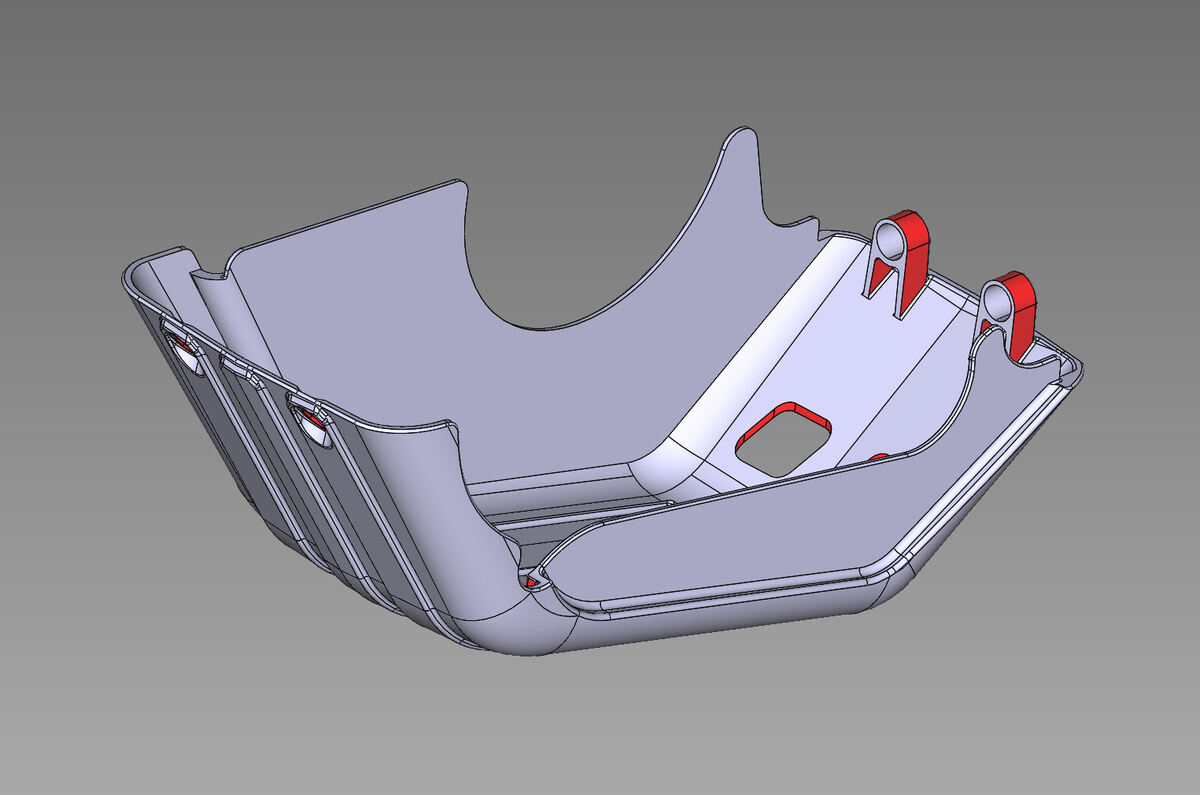Click the pointed peak atop the rear wall
1200x795 pixels.
[x=741, y=133]
